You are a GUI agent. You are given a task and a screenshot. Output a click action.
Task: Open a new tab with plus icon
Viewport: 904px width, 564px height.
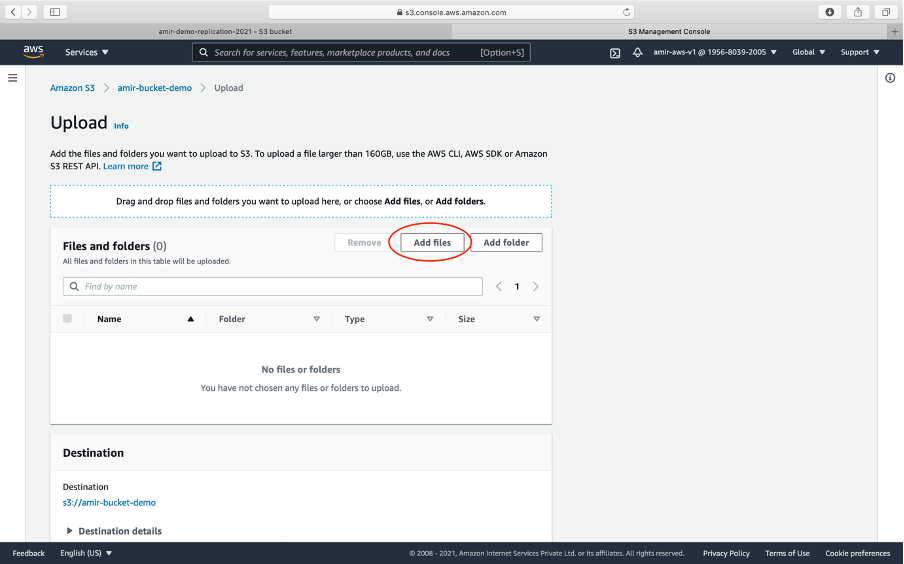tap(895, 31)
